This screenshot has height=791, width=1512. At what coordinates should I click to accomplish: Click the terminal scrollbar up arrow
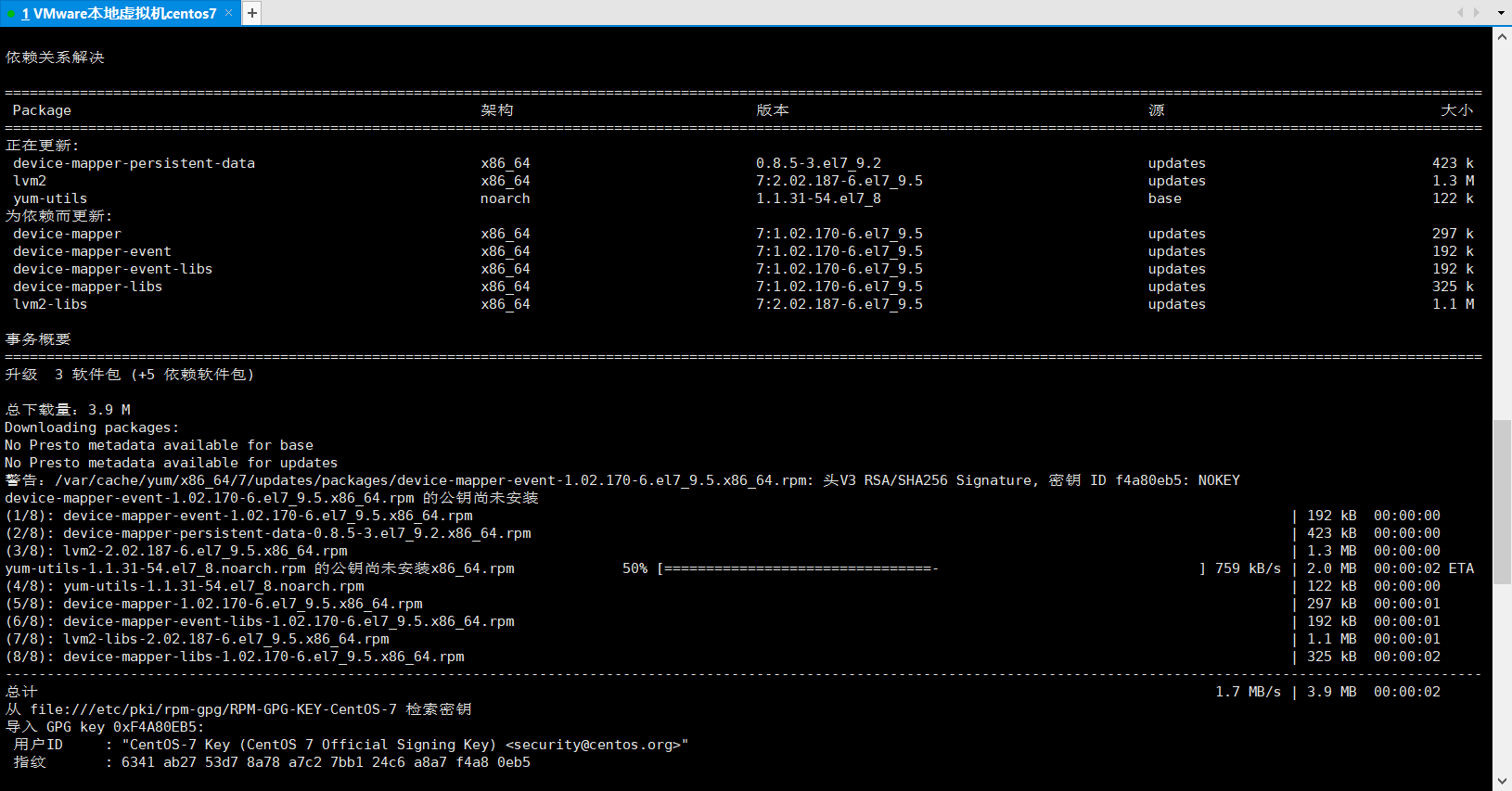coord(1502,36)
